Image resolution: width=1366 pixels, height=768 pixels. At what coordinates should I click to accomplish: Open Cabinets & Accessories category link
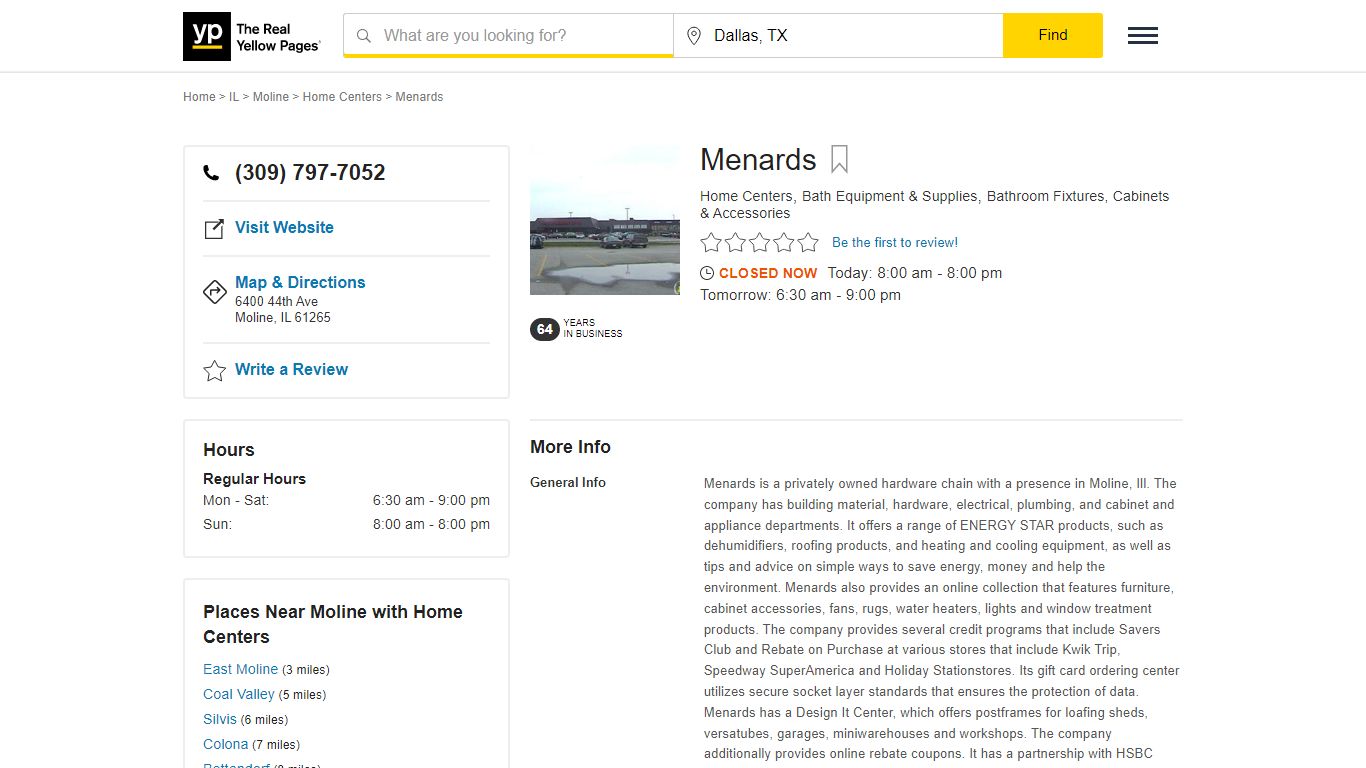934,205
